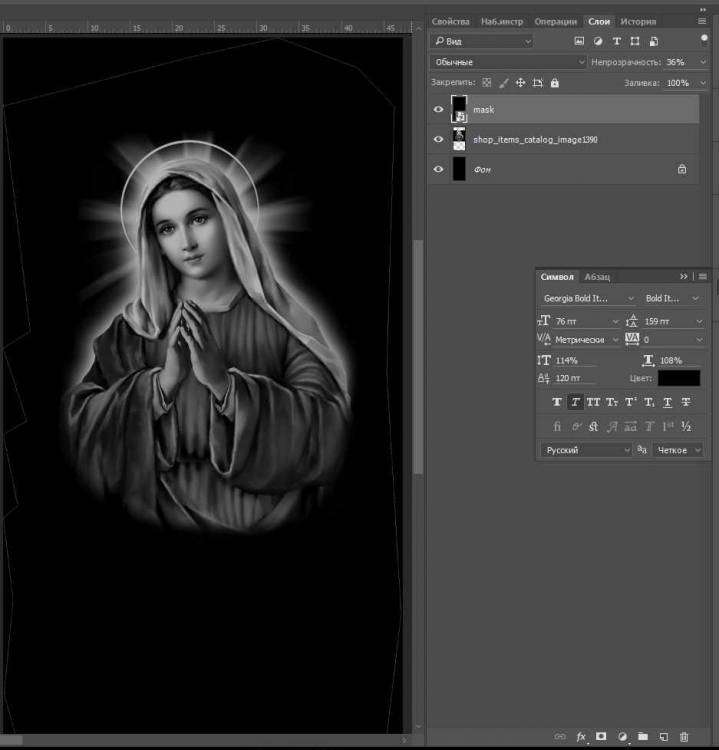
Task: Expand the Русский language dropdown
Action: click(x=586, y=451)
